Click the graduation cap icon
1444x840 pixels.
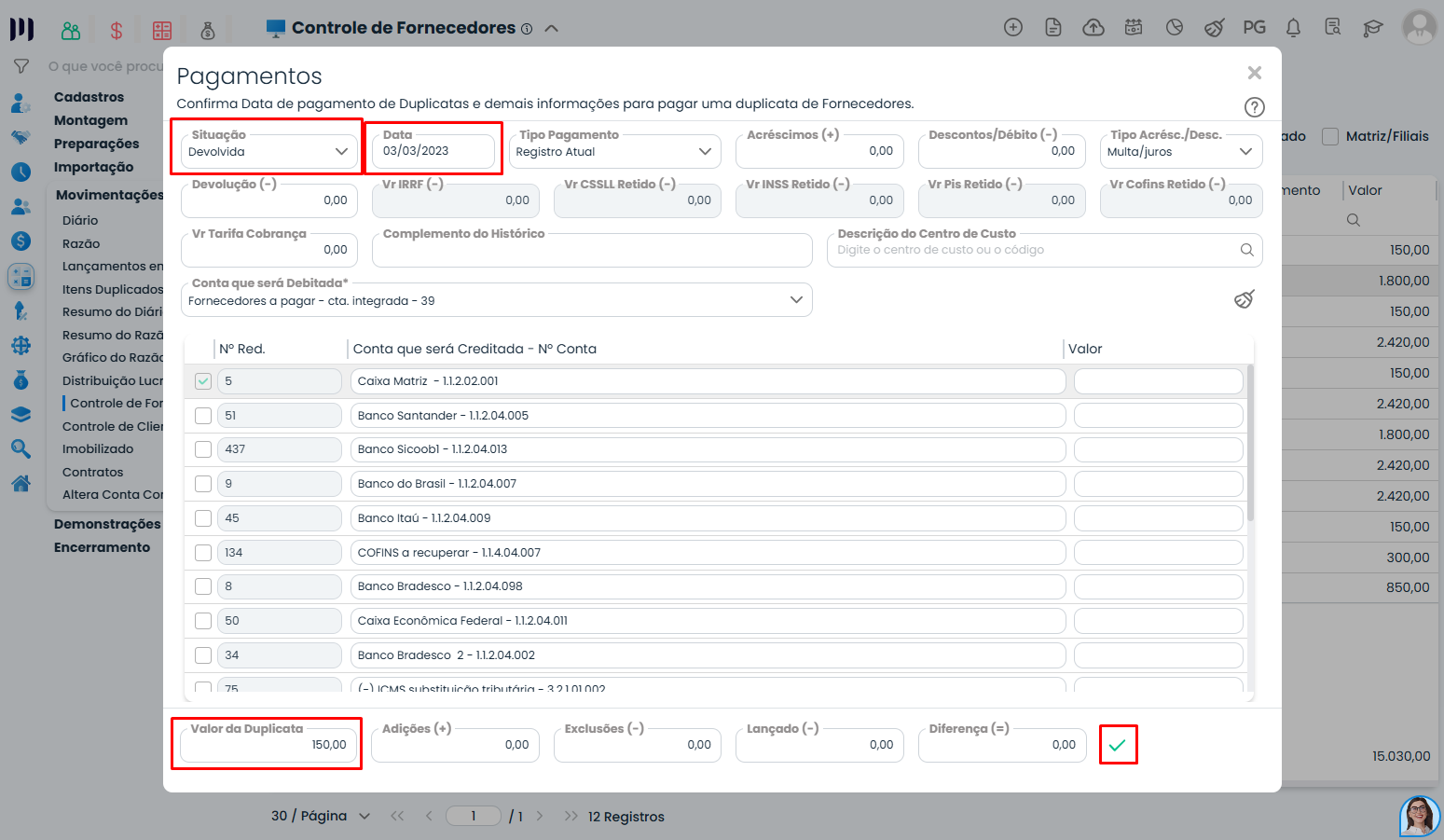point(1372,28)
